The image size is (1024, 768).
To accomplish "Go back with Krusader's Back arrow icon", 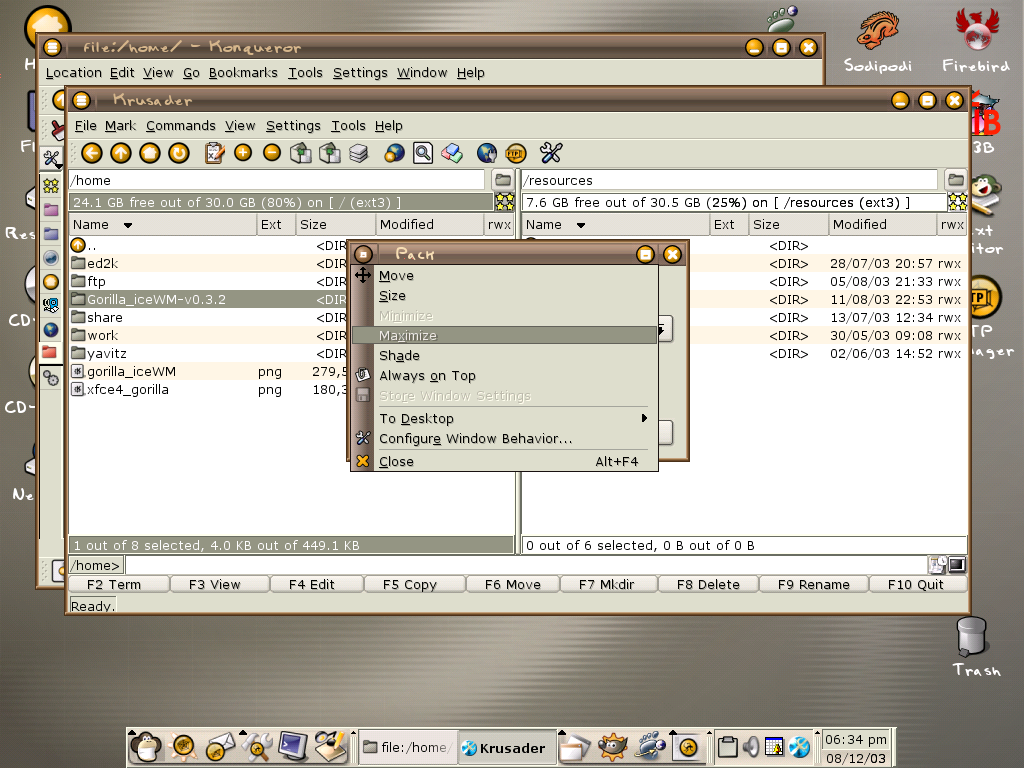I will point(92,153).
